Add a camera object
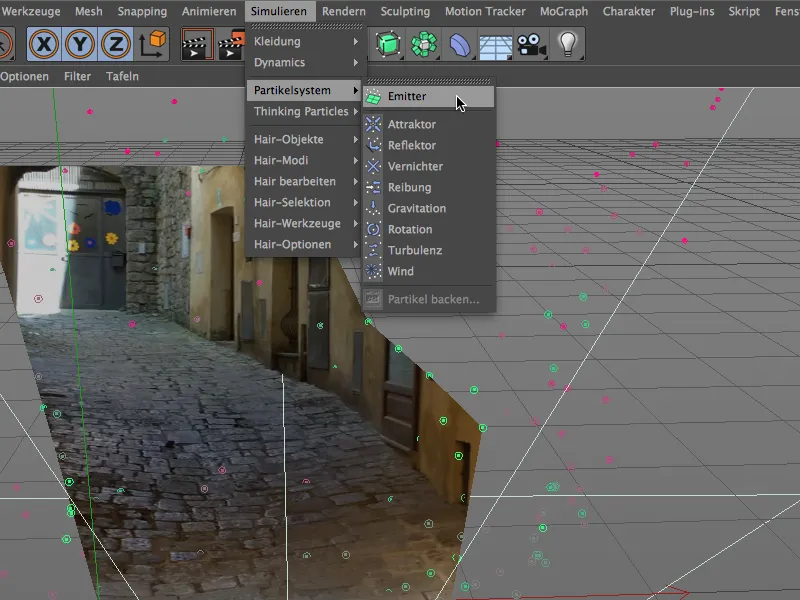The image size is (800, 600). (531, 44)
